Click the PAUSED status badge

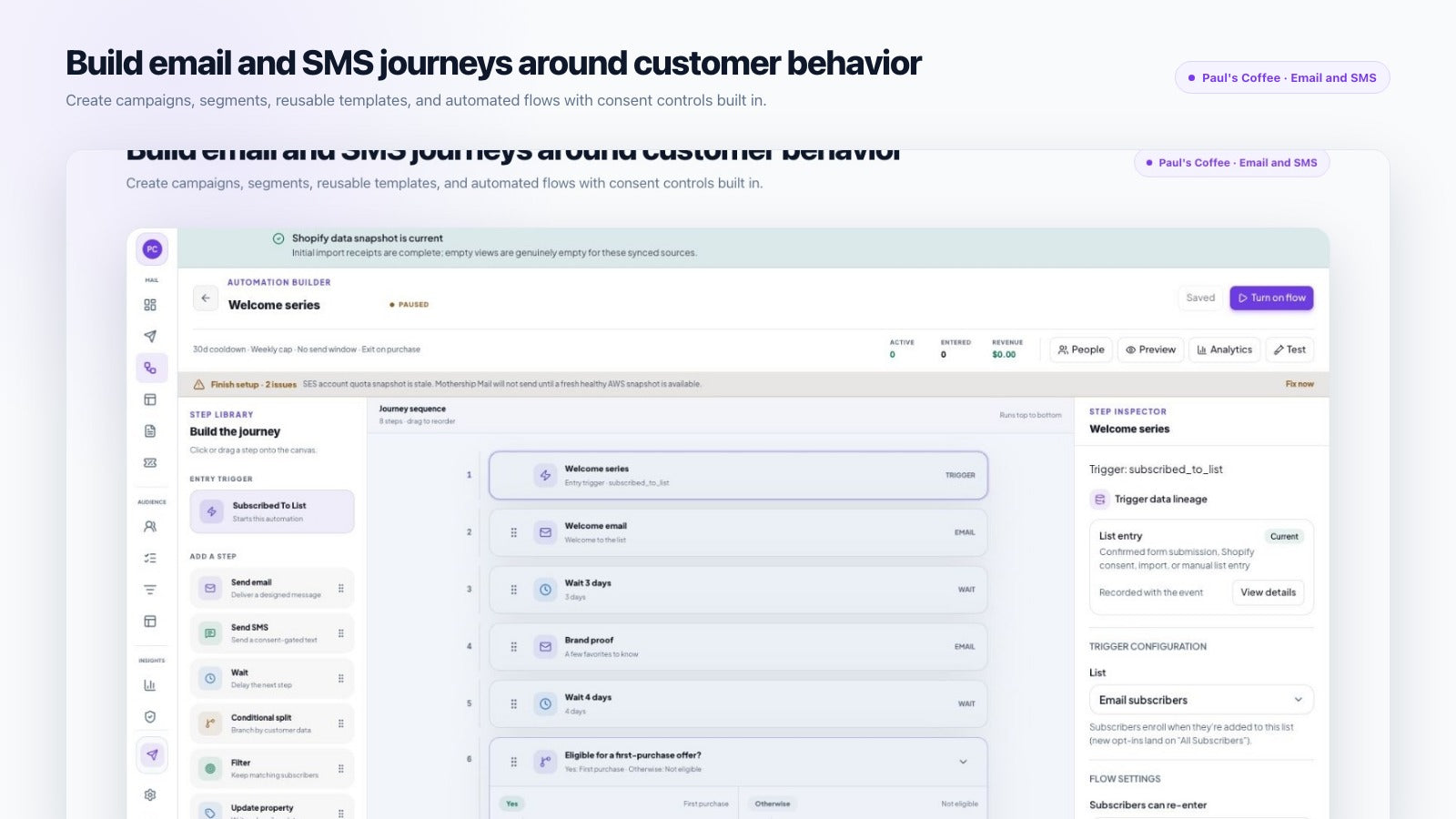click(409, 305)
